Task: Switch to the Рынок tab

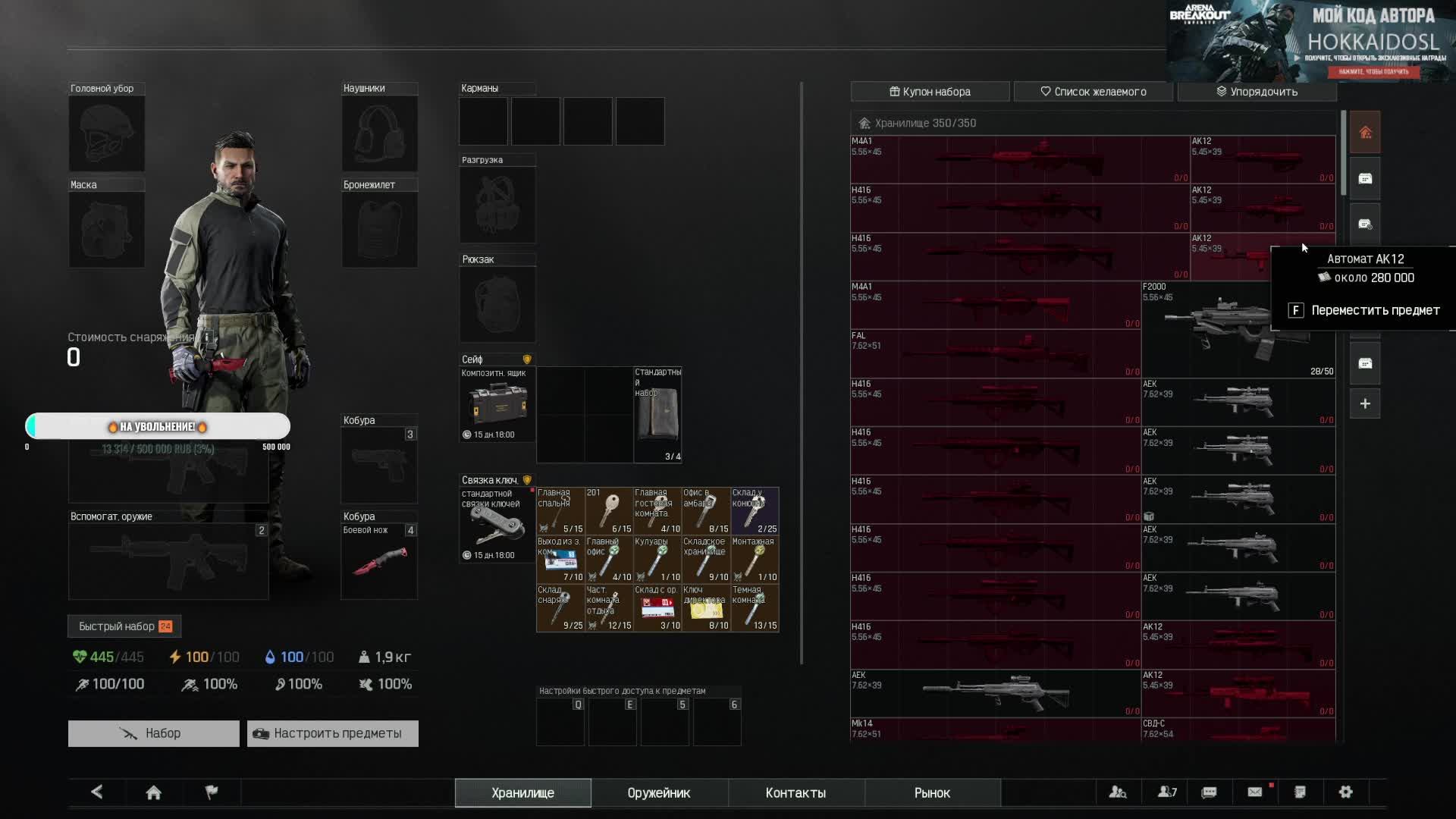Action: 932,793
